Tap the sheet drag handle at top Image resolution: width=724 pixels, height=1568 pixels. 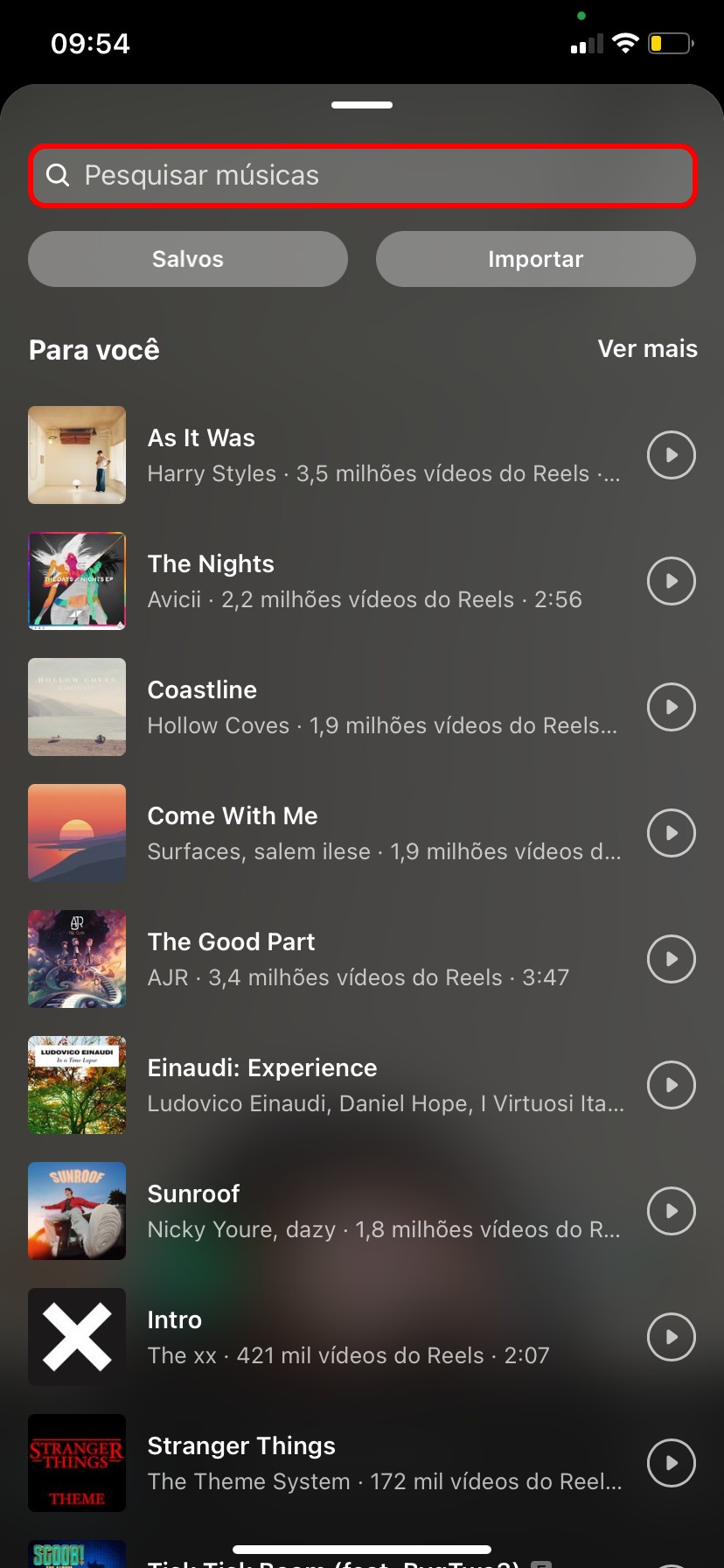(x=362, y=105)
